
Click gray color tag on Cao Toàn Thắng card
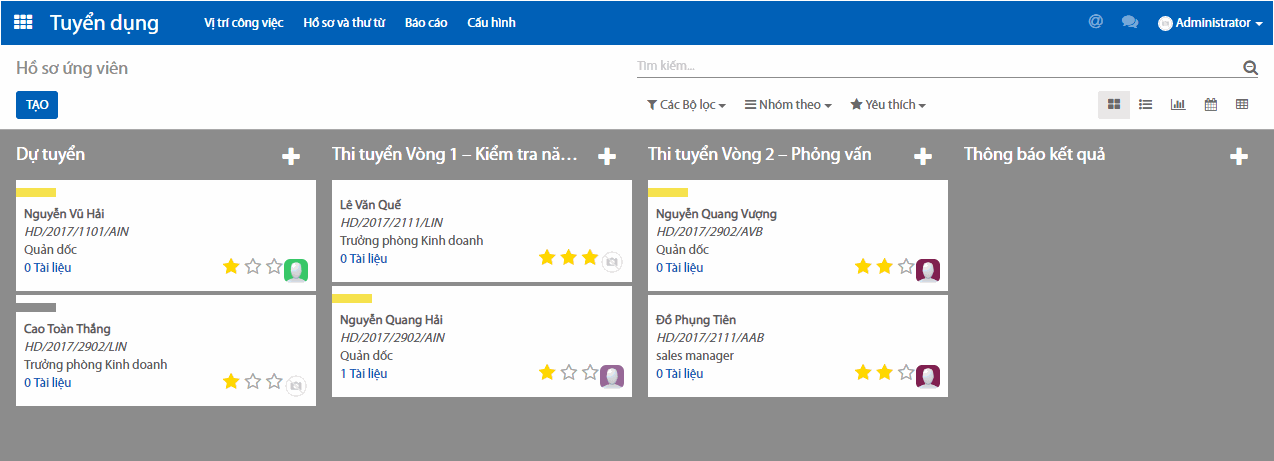(36, 307)
